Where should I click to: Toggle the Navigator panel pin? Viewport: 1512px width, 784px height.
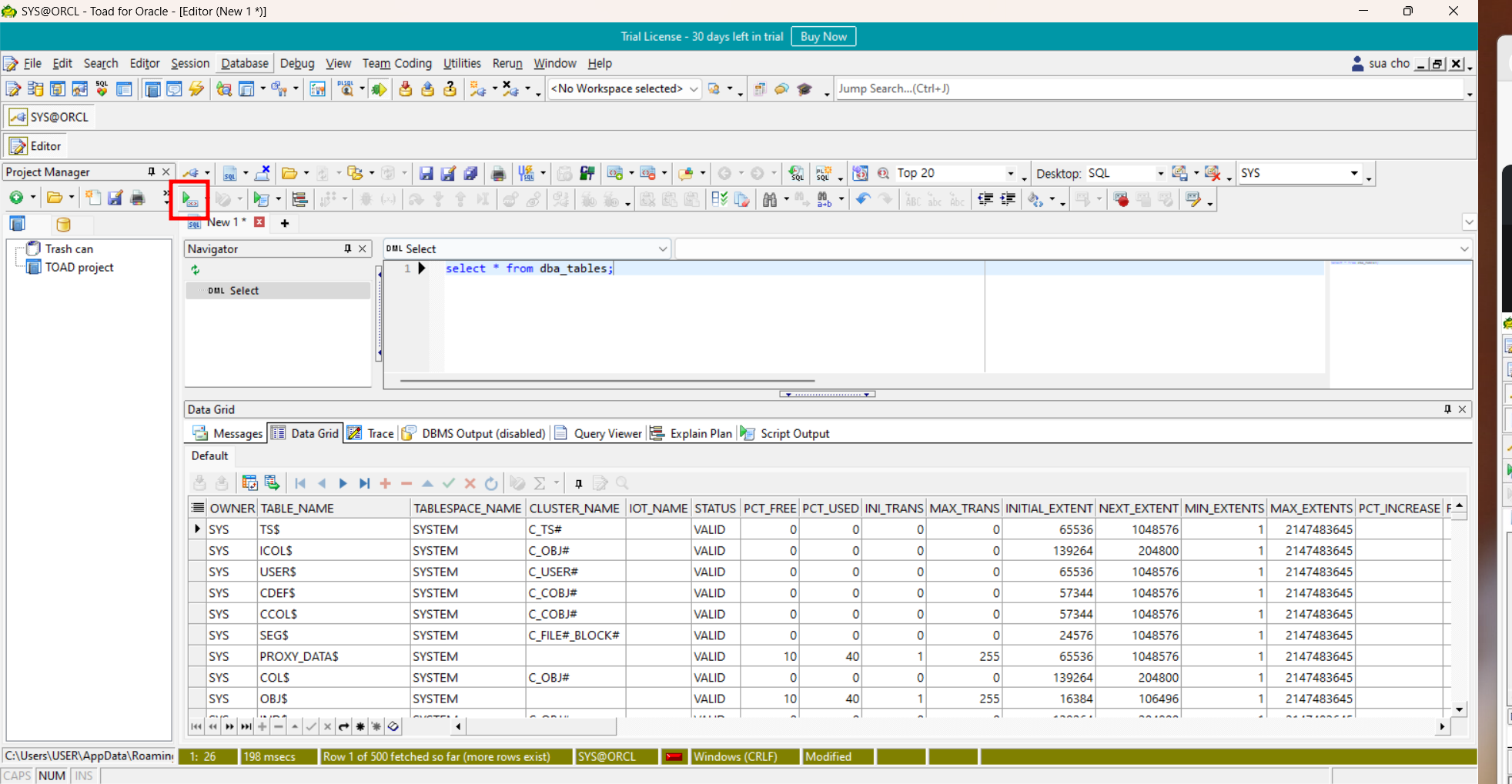click(348, 249)
